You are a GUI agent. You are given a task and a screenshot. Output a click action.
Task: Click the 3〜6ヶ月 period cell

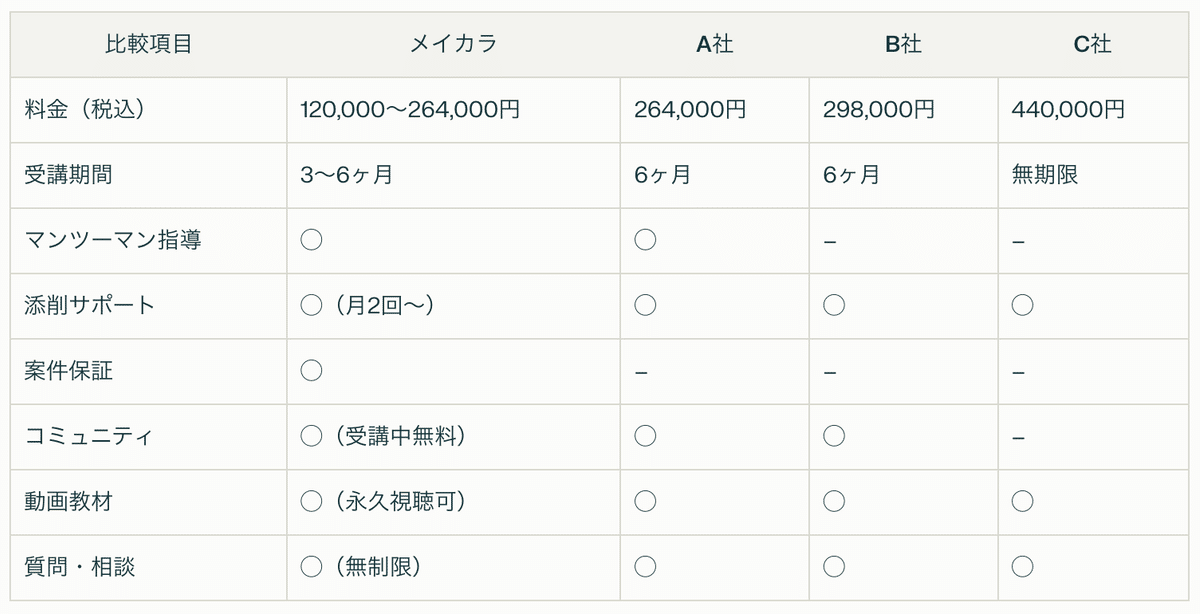click(346, 175)
